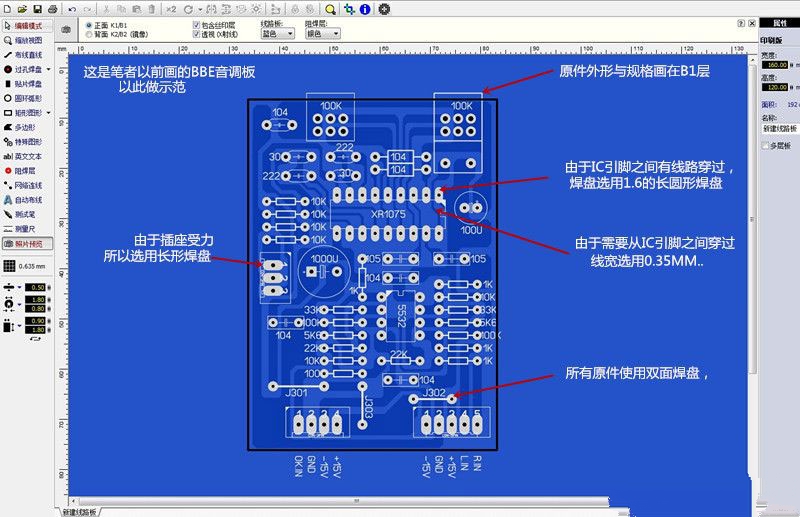800x517 pixels.
Task: Save the project with the floppy disk icon
Action: [37, 9]
